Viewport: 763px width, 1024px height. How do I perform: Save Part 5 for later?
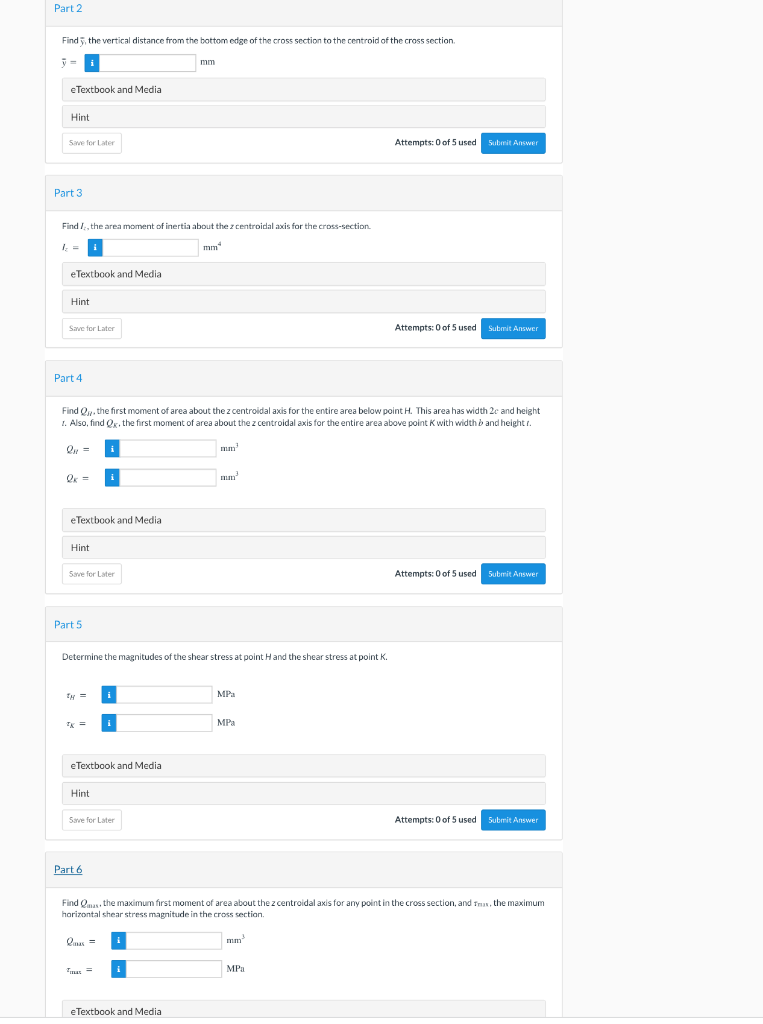pyautogui.click(x=91, y=820)
